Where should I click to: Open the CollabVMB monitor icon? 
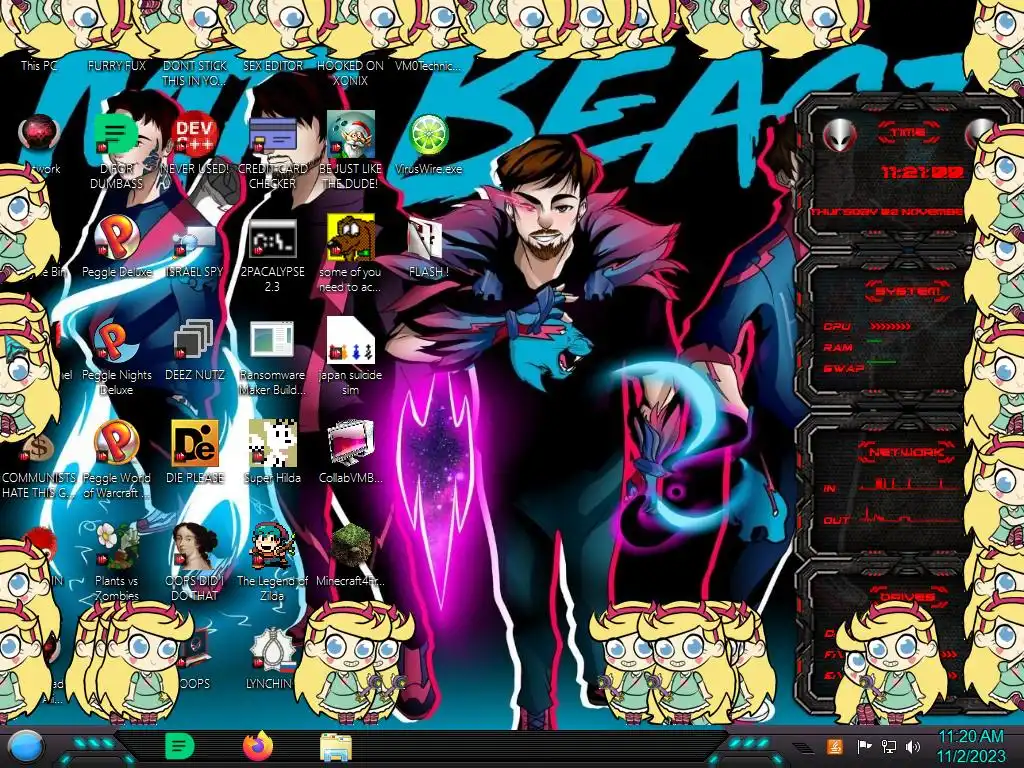pyautogui.click(x=350, y=443)
